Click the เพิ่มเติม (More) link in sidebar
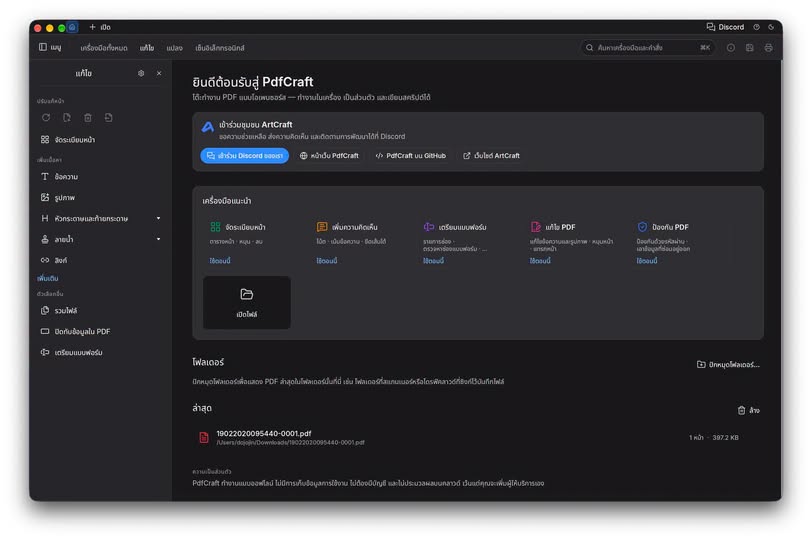The height and width of the screenshot is (540, 812). [x=48, y=279]
